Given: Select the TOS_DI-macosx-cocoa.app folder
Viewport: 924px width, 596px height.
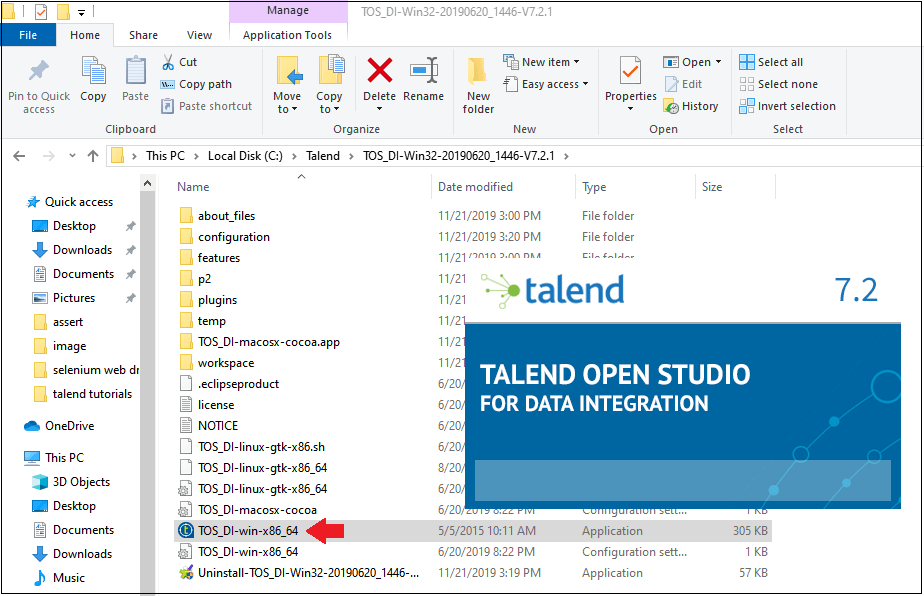Looking at the screenshot, I should 260,342.
